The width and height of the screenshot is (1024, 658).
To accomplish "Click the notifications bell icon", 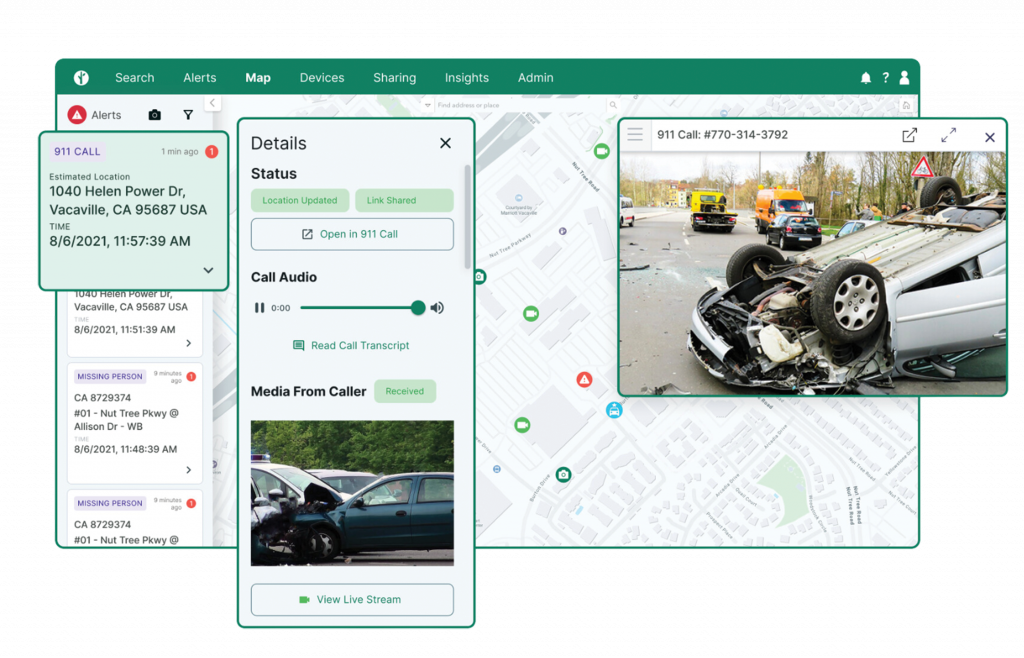I will (866, 78).
